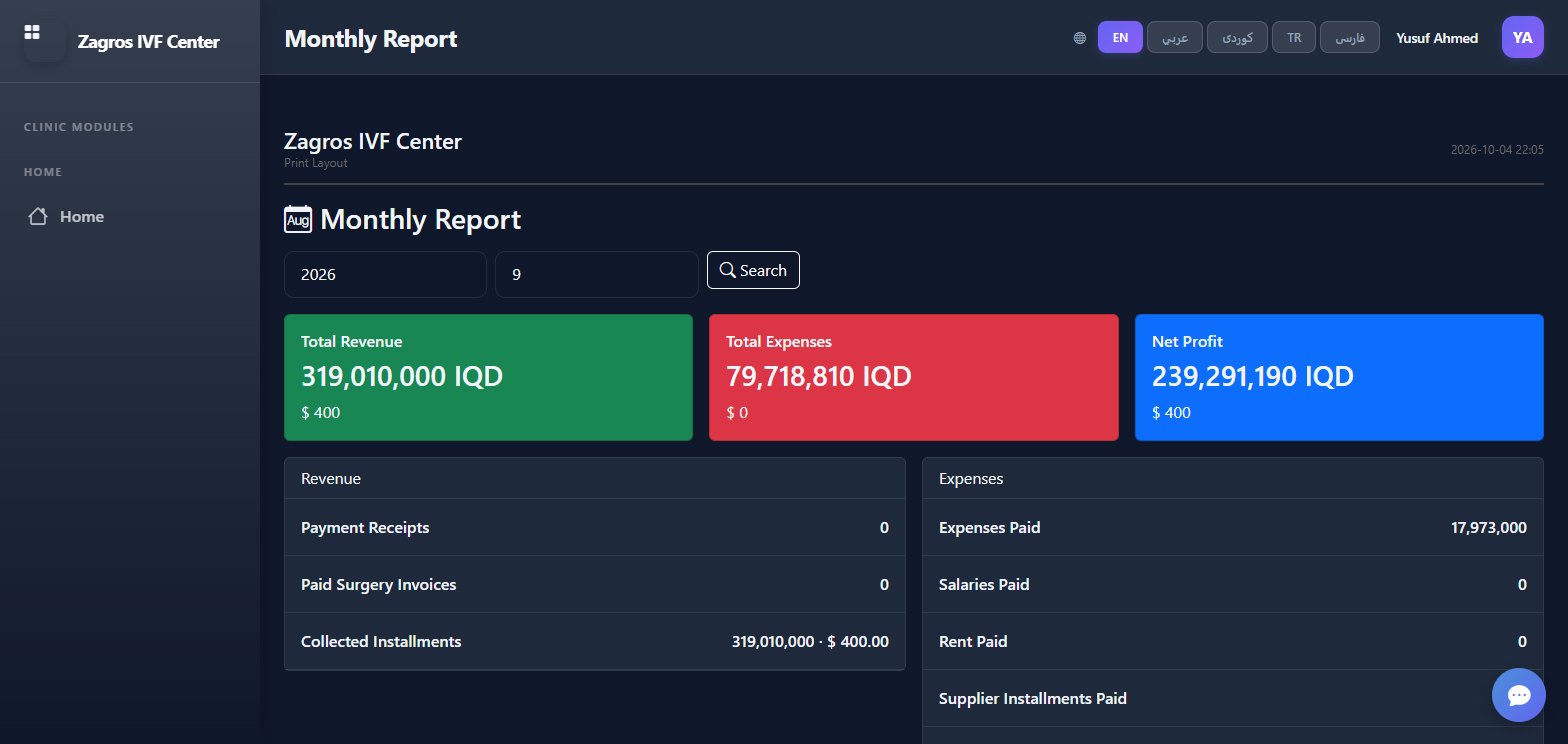Click the Search button
Viewport: 1568px width, 744px height.
click(x=753, y=270)
